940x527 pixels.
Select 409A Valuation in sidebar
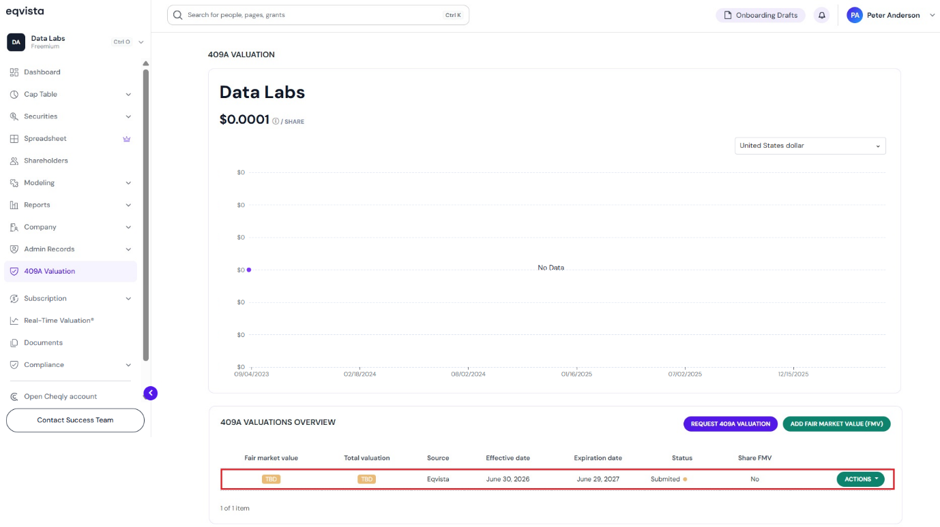coord(71,272)
